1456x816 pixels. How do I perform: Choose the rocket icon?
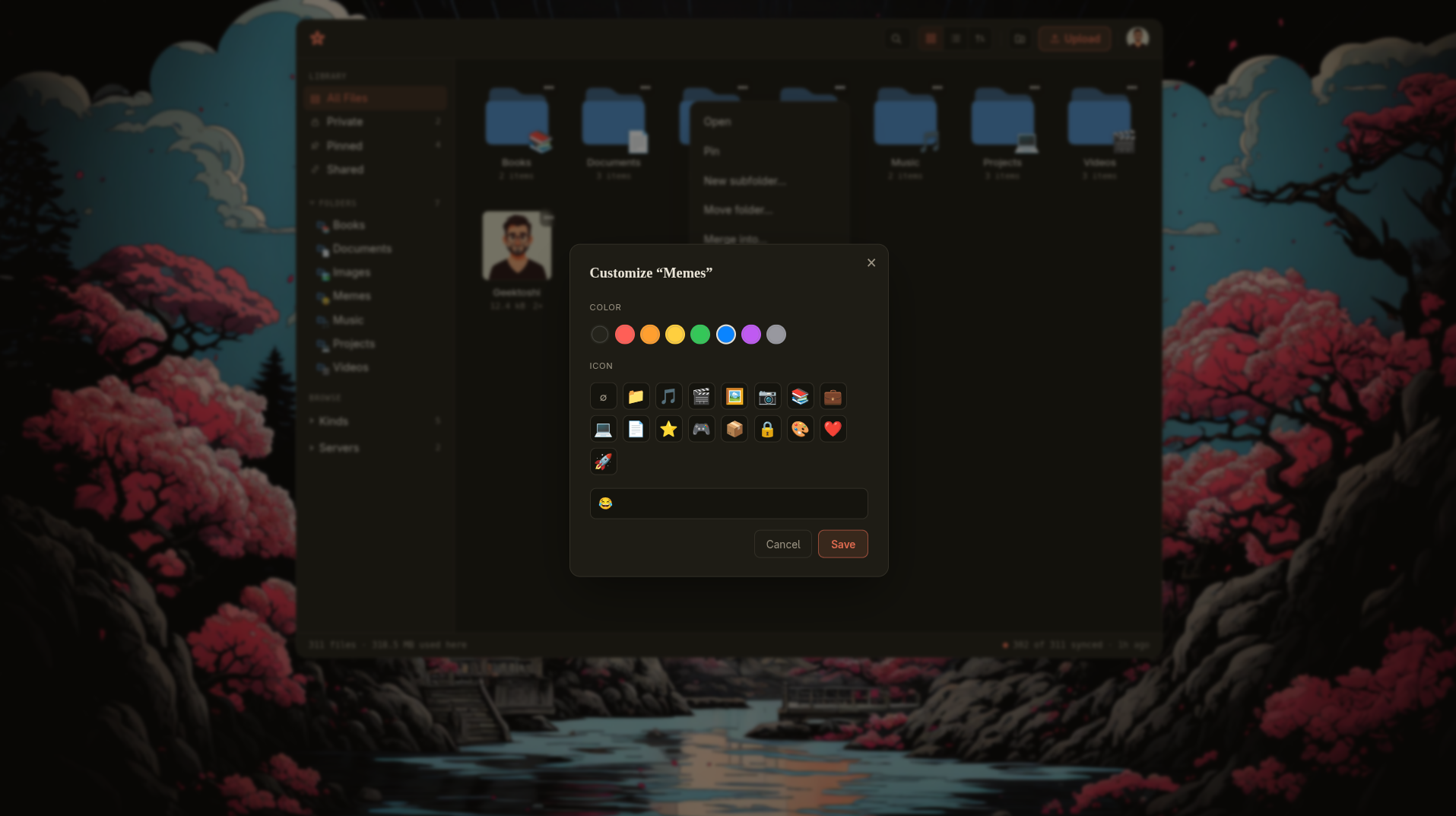pyautogui.click(x=603, y=462)
